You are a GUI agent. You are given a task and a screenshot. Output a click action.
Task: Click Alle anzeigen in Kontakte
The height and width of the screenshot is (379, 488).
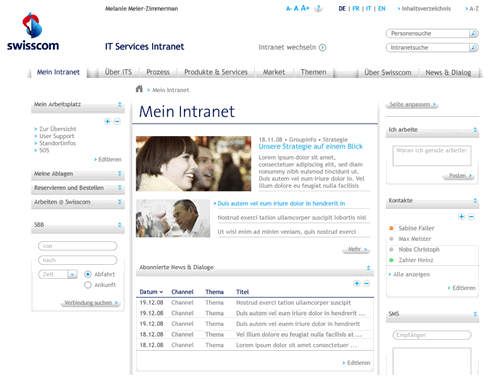(411, 274)
